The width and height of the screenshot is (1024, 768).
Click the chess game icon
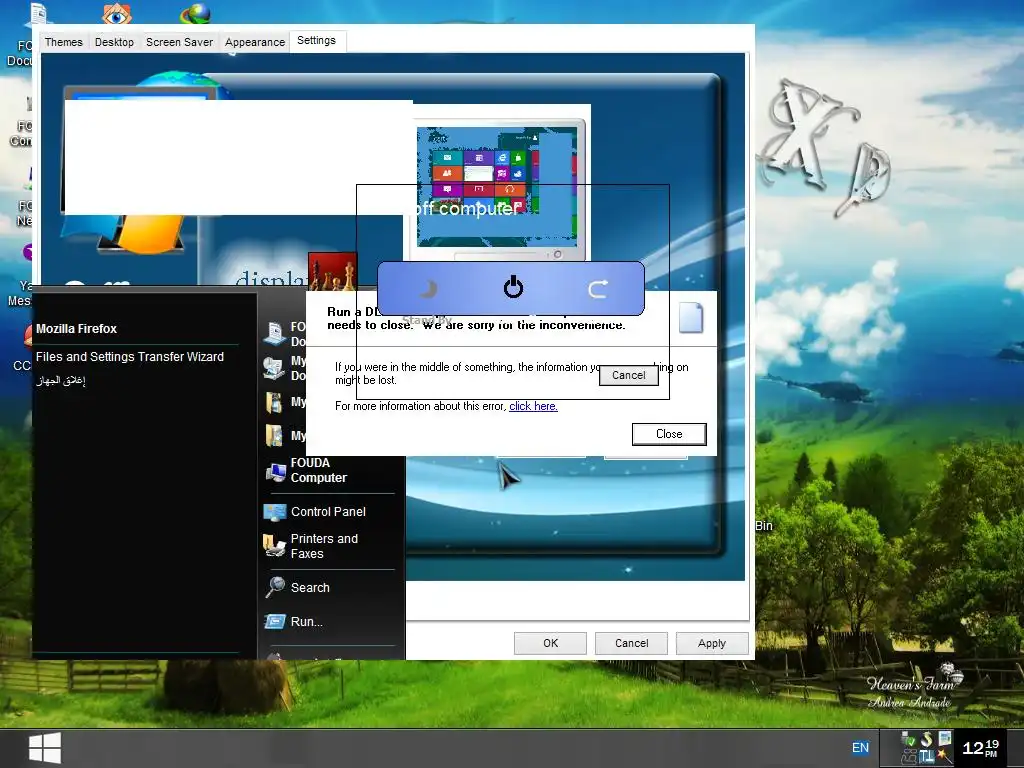tap(332, 272)
